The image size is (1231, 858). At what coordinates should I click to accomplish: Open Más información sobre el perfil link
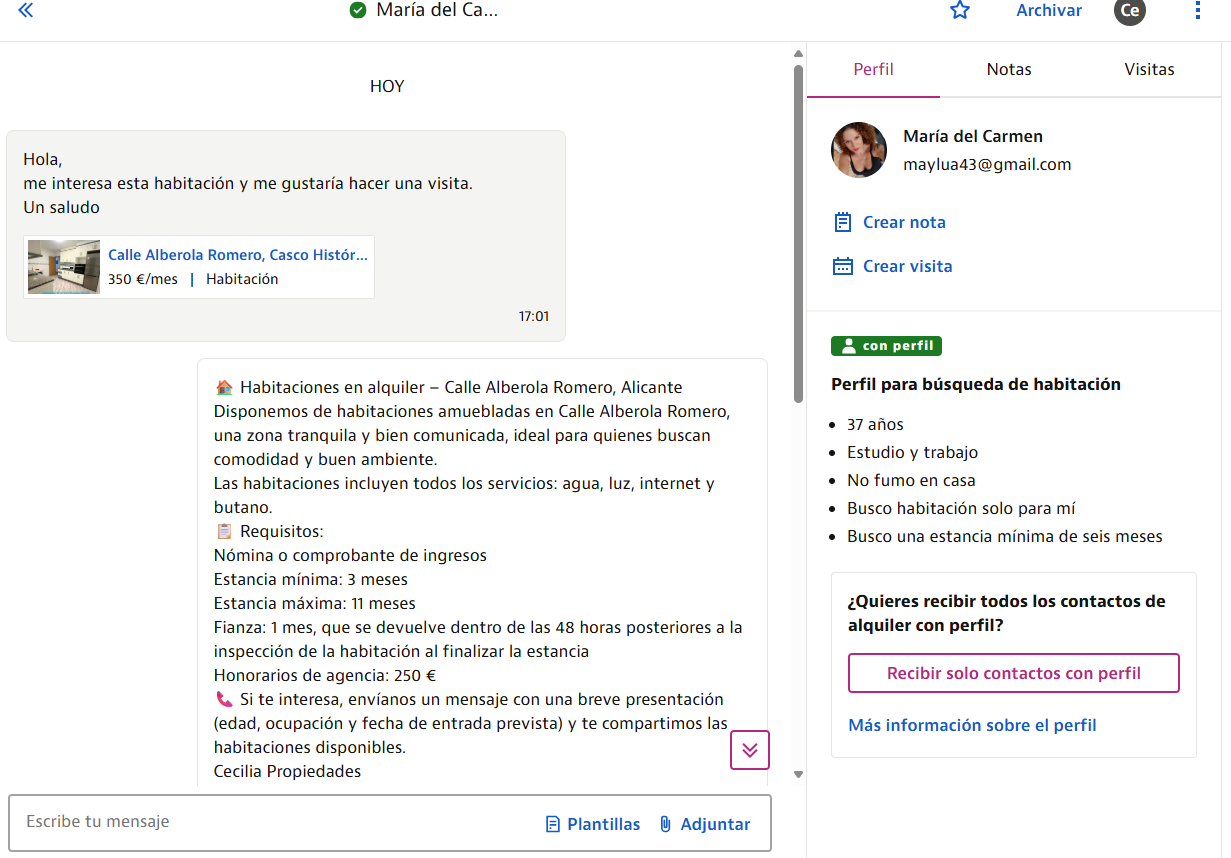click(972, 725)
